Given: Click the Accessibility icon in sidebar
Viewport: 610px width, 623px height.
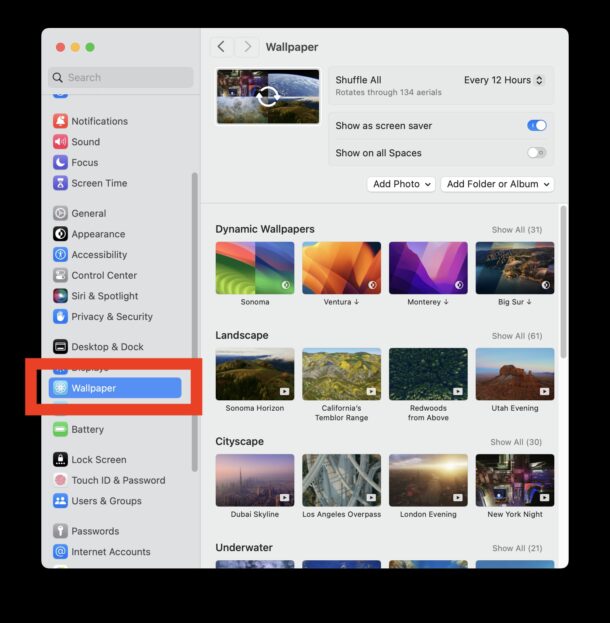Looking at the screenshot, I should click(60, 255).
